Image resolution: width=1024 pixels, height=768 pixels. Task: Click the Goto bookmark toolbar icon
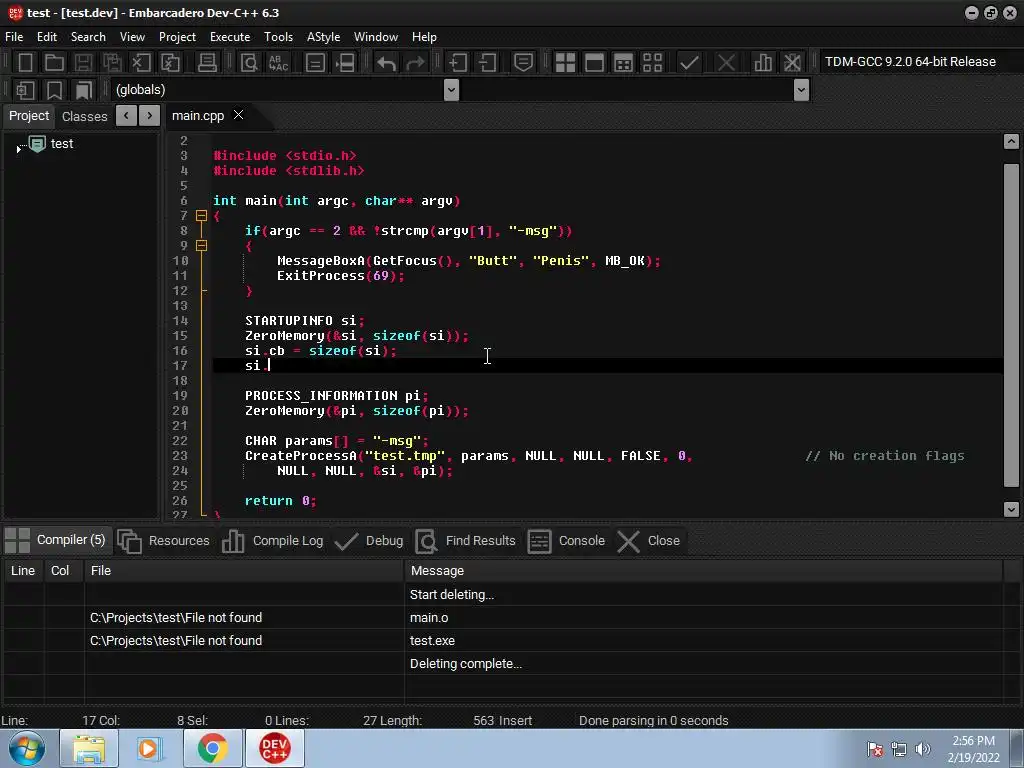pos(84,89)
